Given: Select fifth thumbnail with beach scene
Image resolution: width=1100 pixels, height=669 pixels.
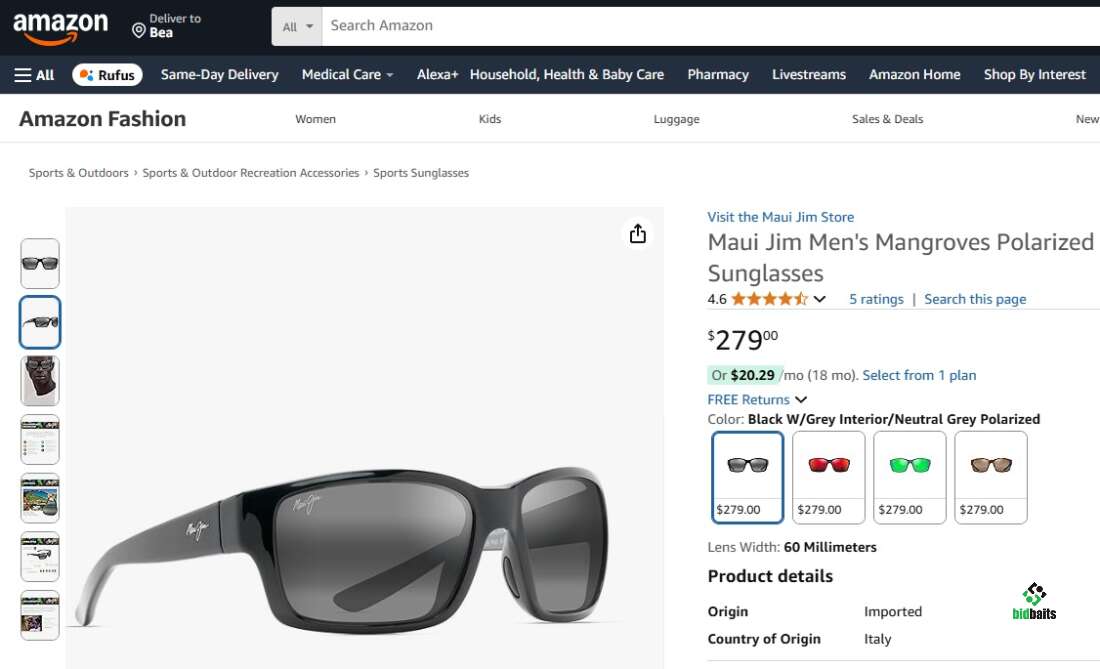Looking at the screenshot, I should click(x=40, y=499).
